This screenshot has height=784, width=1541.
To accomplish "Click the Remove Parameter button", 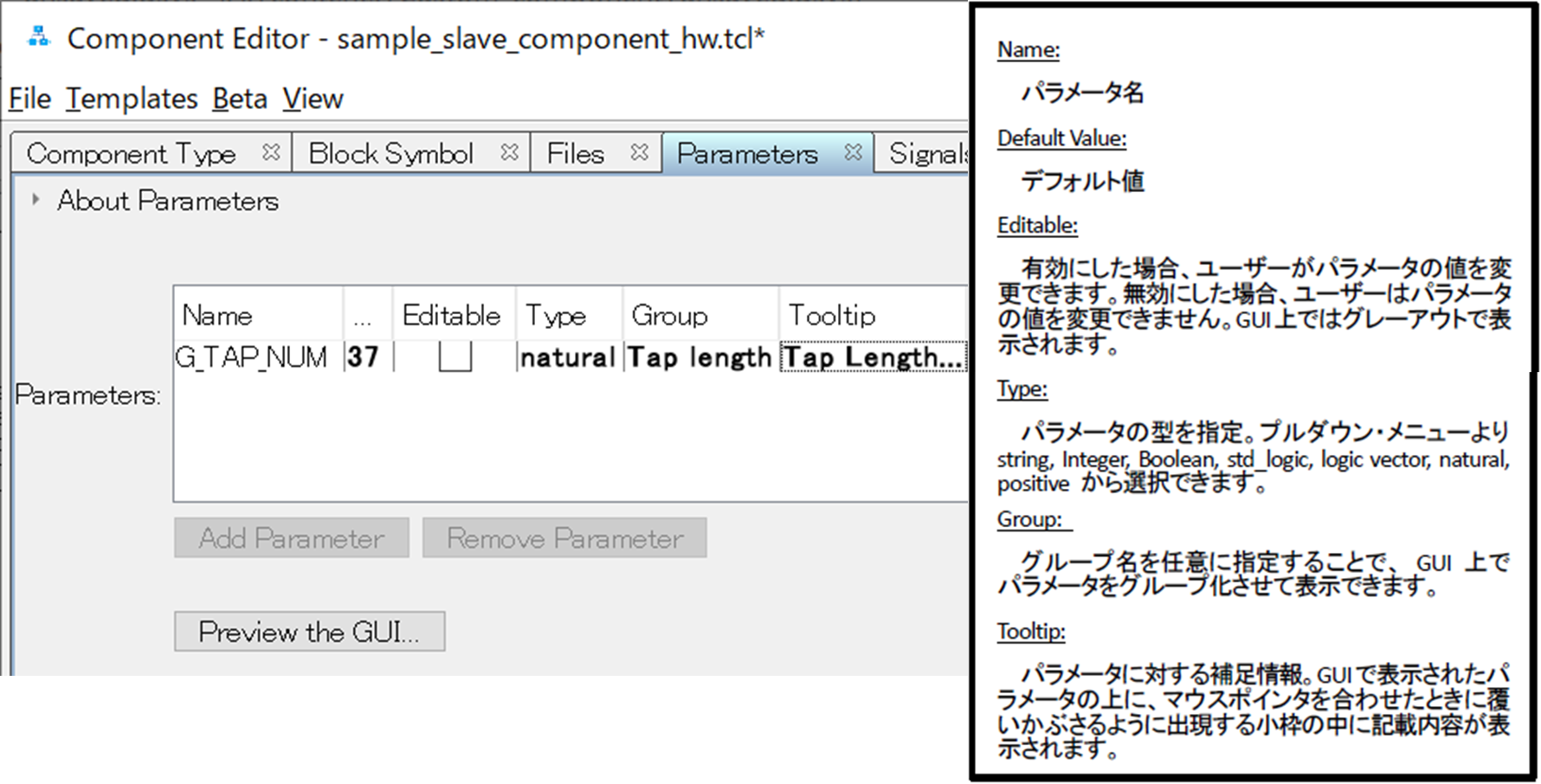I will coord(564,538).
